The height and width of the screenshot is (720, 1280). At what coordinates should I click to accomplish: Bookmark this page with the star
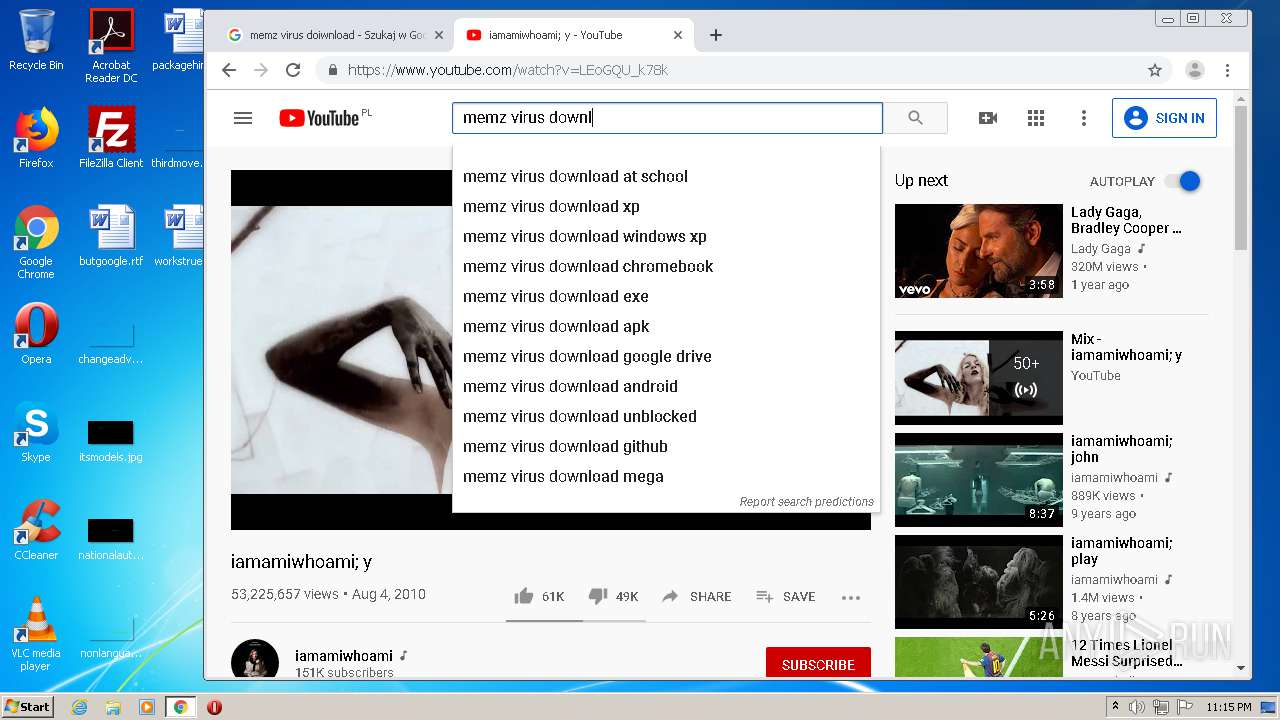point(1155,70)
